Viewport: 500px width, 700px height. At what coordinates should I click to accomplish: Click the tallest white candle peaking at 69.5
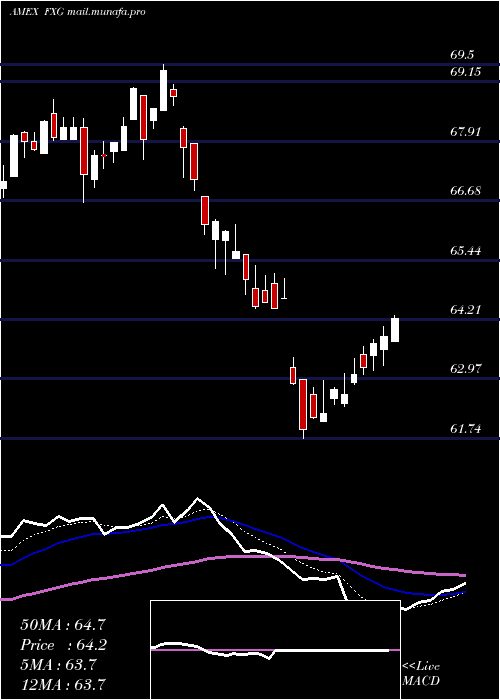[163, 90]
